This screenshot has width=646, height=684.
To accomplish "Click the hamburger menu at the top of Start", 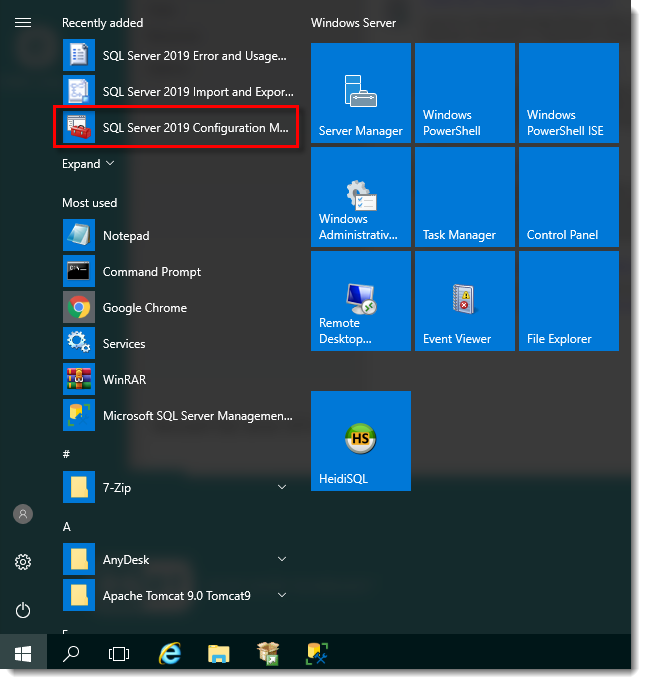I will 23,23.
